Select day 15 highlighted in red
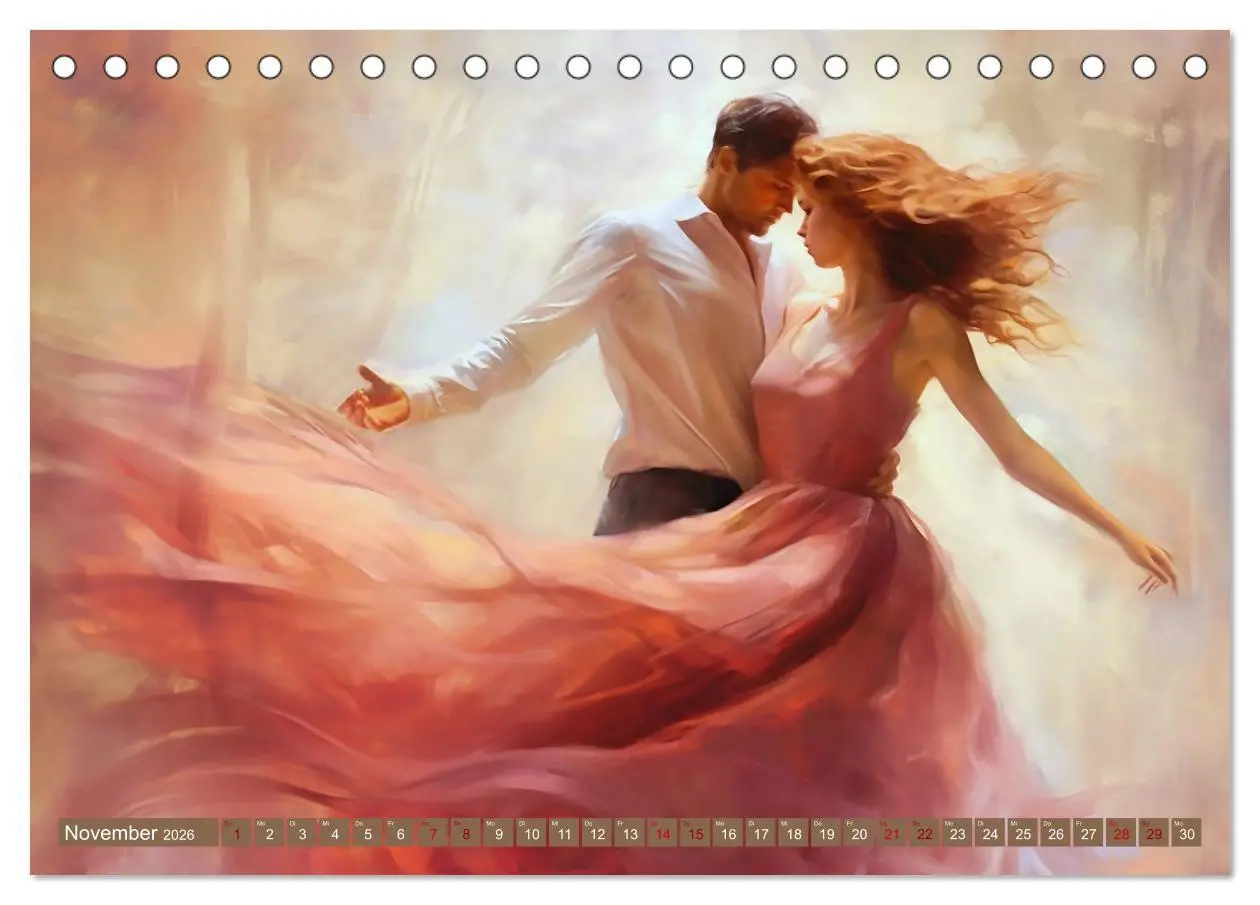1260x905 pixels. [x=695, y=832]
